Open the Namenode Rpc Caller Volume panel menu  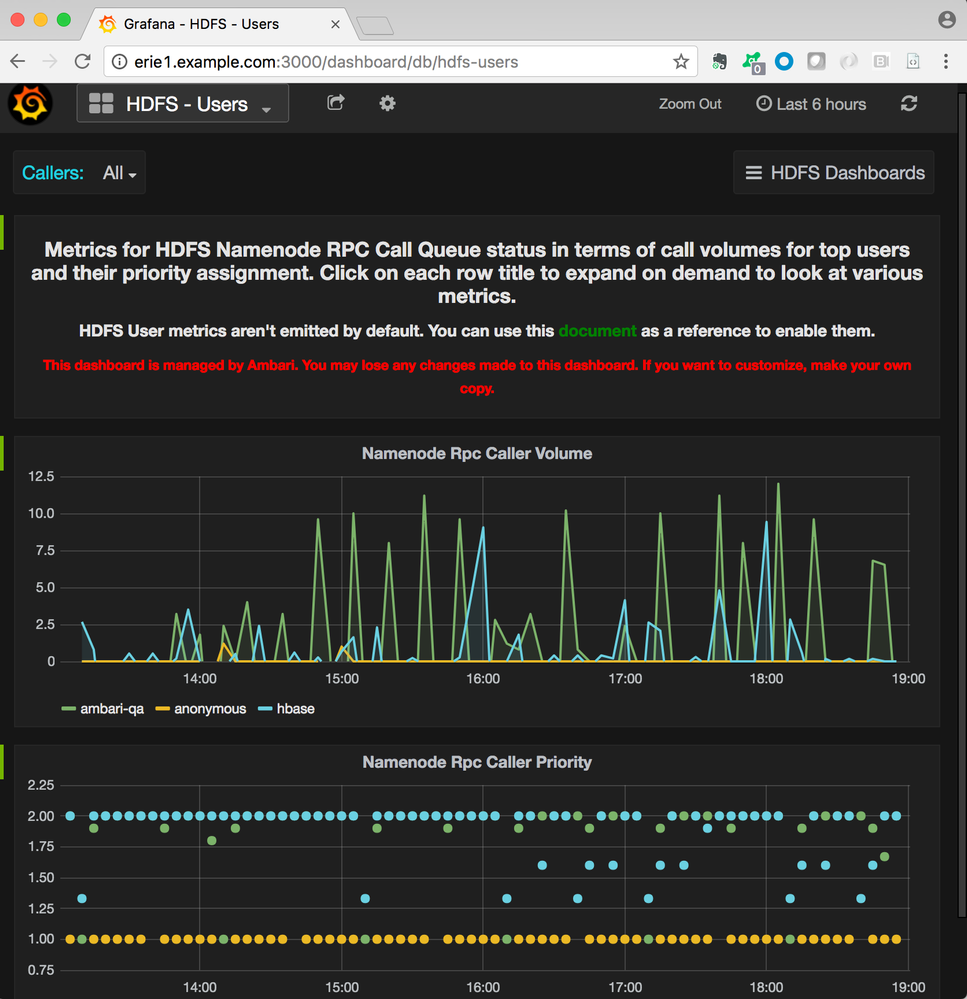477,453
